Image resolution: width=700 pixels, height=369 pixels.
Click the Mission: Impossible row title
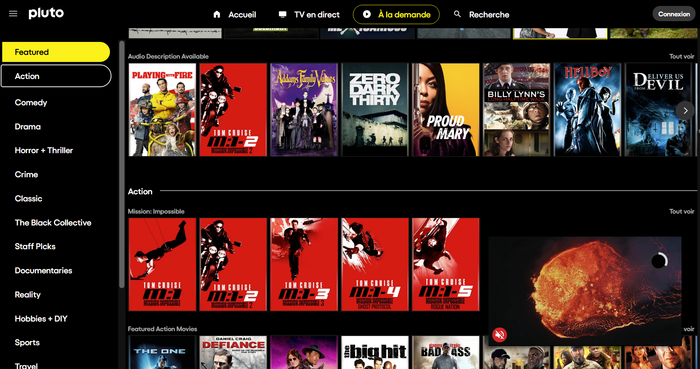(156, 211)
